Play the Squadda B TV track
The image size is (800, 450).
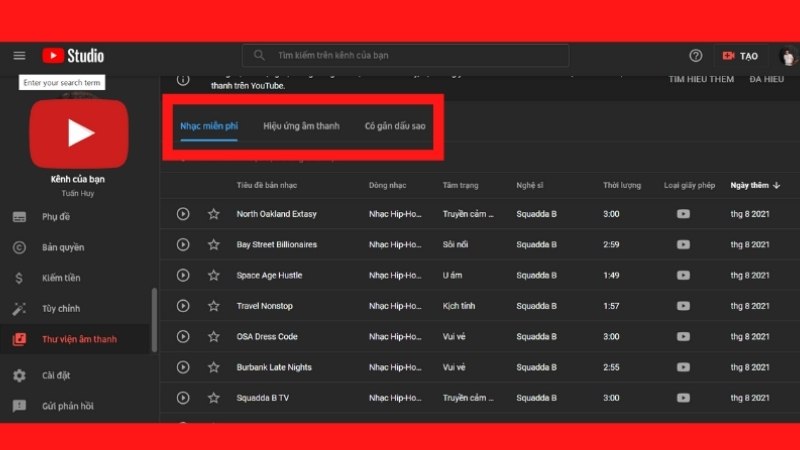point(183,397)
